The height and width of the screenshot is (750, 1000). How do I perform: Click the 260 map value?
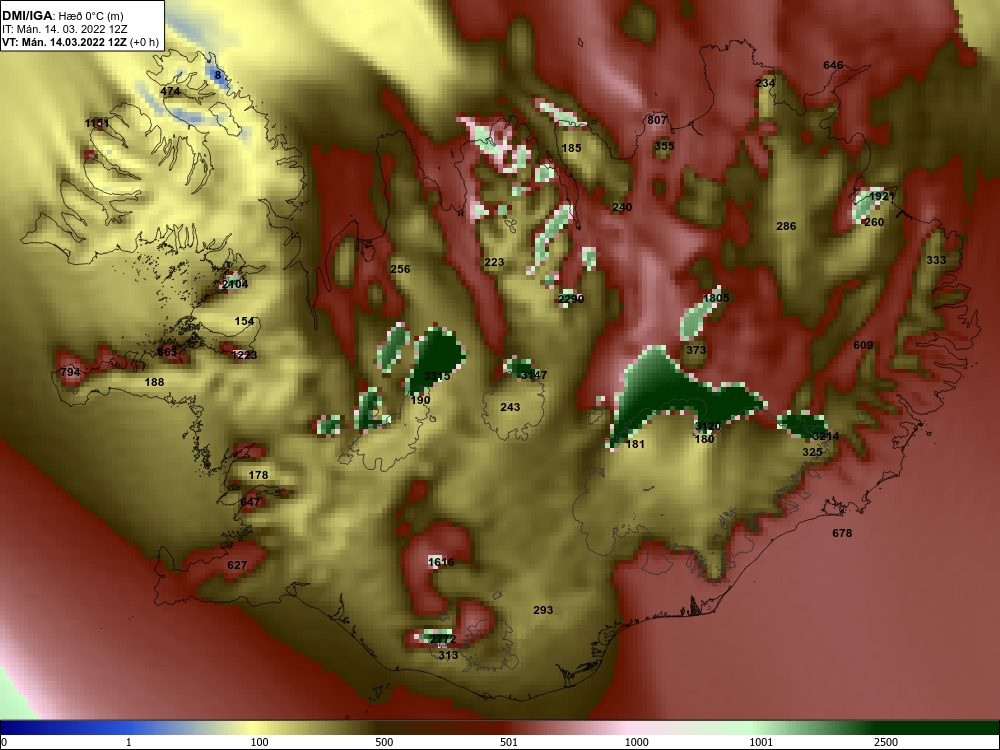pos(874,222)
